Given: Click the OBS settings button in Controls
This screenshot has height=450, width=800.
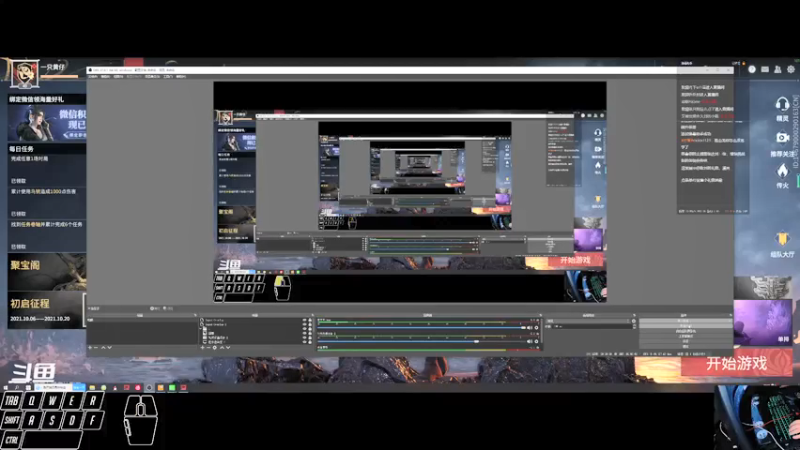Looking at the screenshot, I should click(x=685, y=341).
